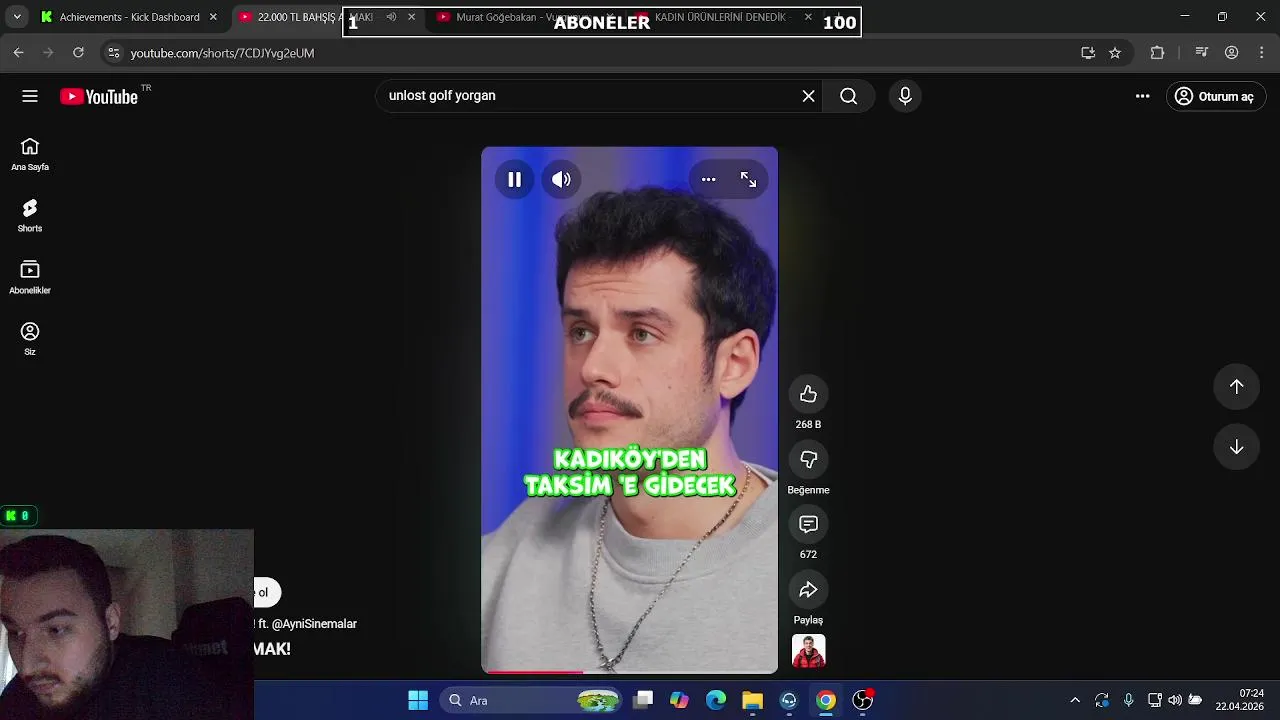Install app icon in the address bar
Viewport: 1280px width, 720px height.
coord(1088,53)
